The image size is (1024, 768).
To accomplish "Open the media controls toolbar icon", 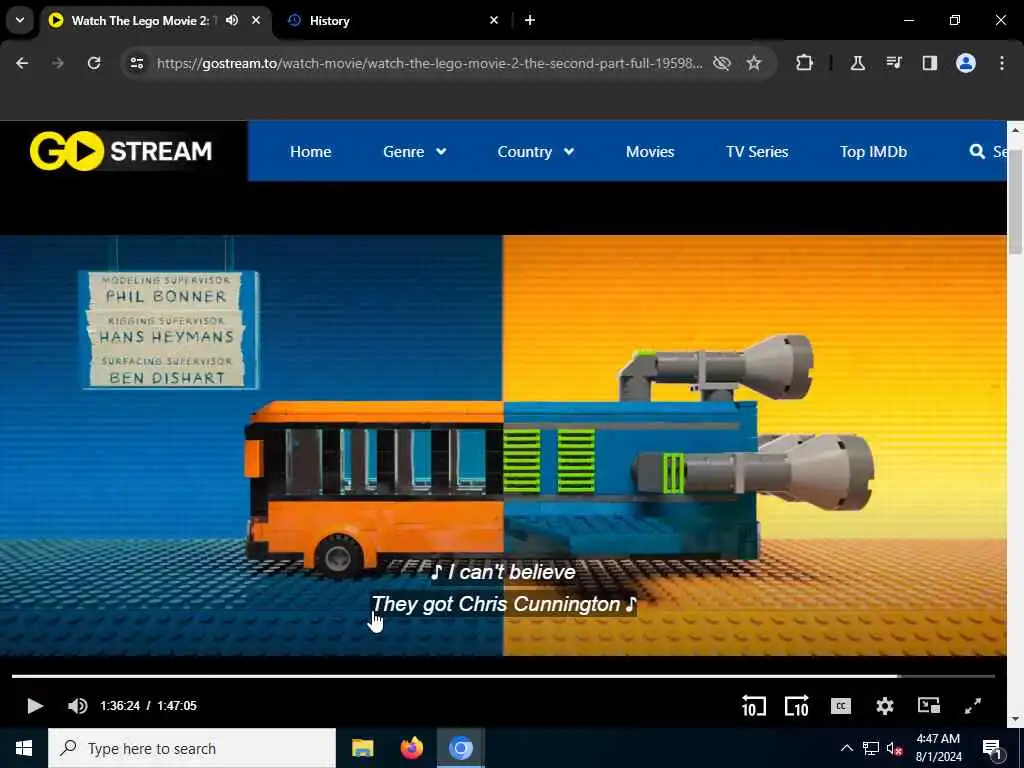I will coord(893,63).
